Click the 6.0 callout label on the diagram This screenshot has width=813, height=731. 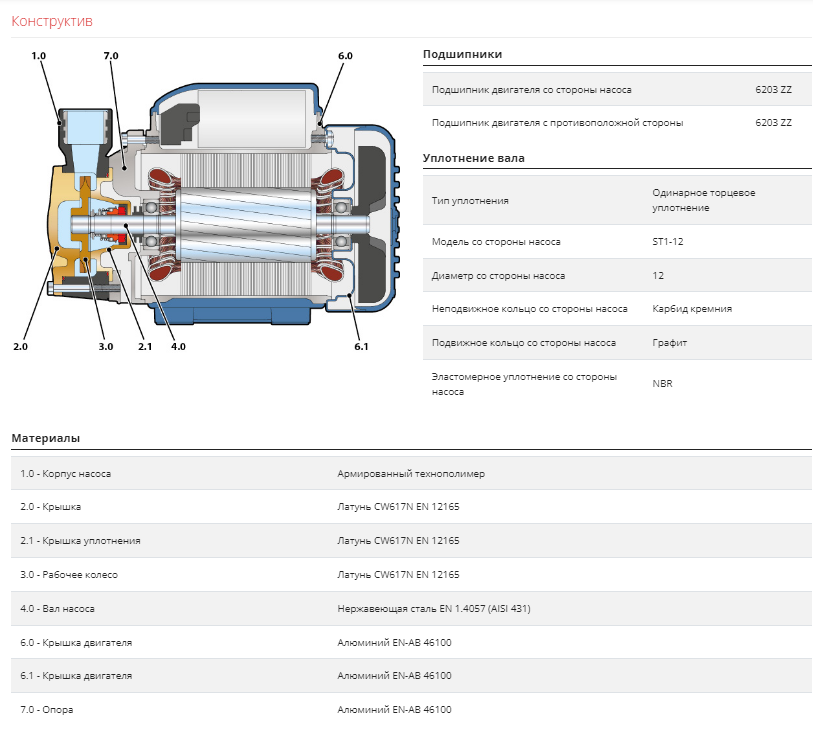coord(345,55)
